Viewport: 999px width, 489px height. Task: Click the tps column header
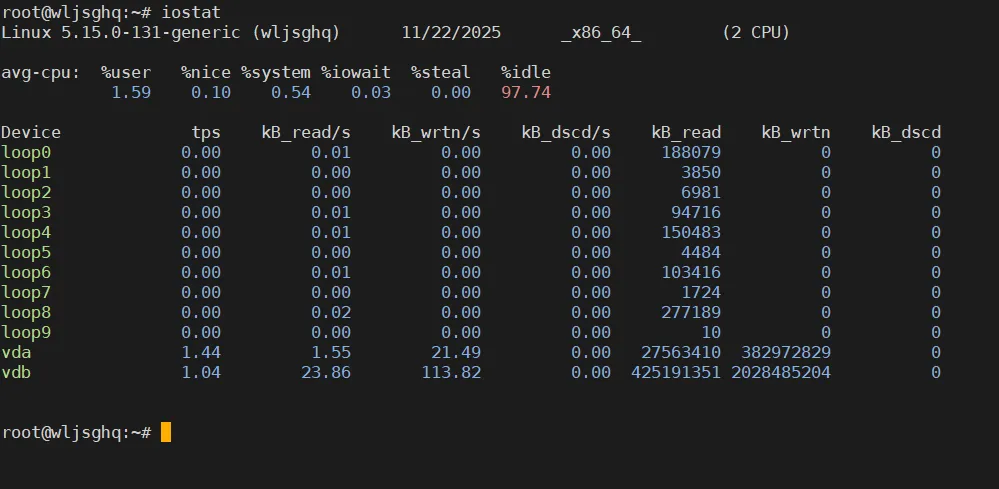(206, 132)
